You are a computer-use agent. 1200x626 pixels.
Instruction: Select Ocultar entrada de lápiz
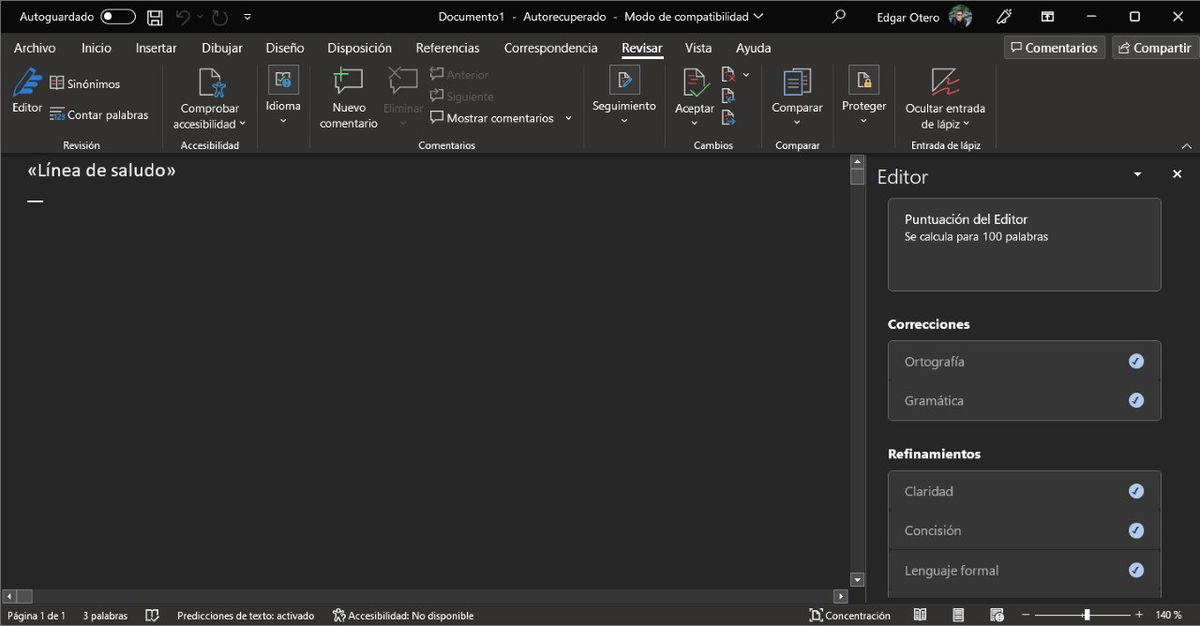click(945, 95)
